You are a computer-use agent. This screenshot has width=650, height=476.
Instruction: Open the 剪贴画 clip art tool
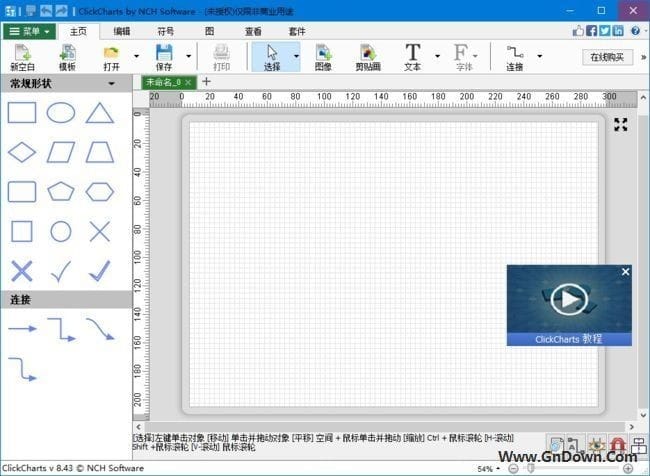click(368, 58)
